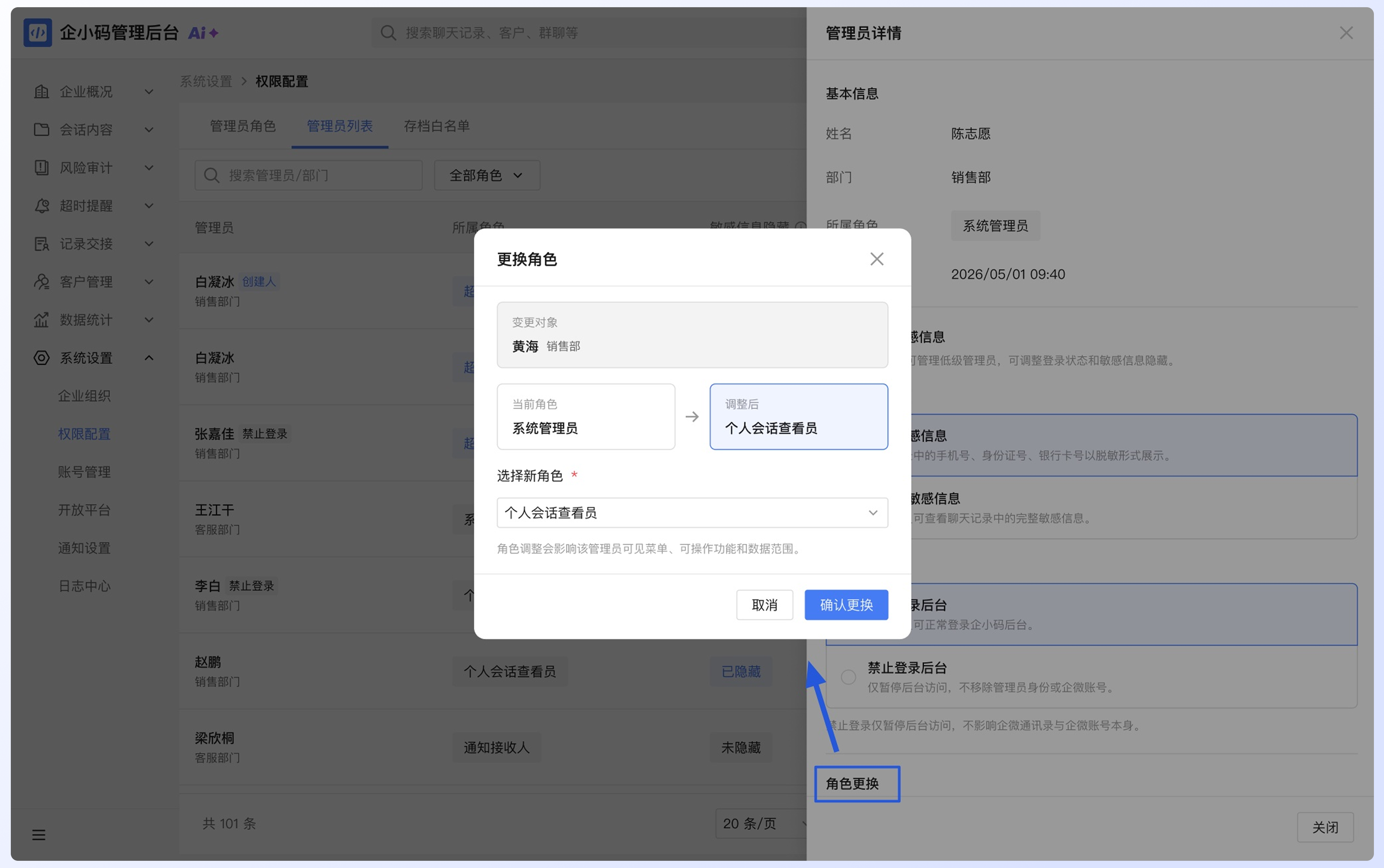Click the 角色更换 link in panel
The image size is (1384, 868).
(x=852, y=784)
